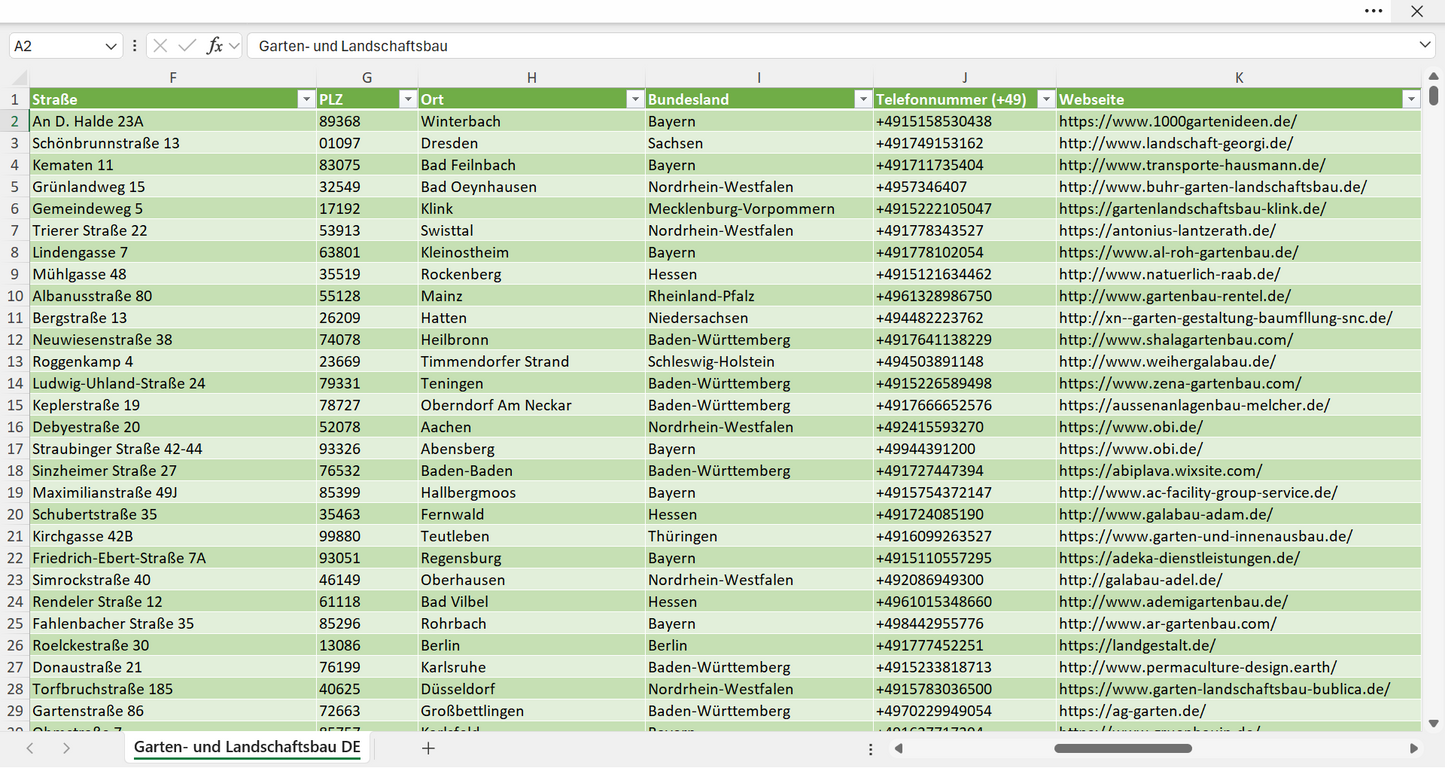Click the formula bar cancel X icon
Image resolution: width=1445 pixels, height=768 pixels.
(160, 46)
